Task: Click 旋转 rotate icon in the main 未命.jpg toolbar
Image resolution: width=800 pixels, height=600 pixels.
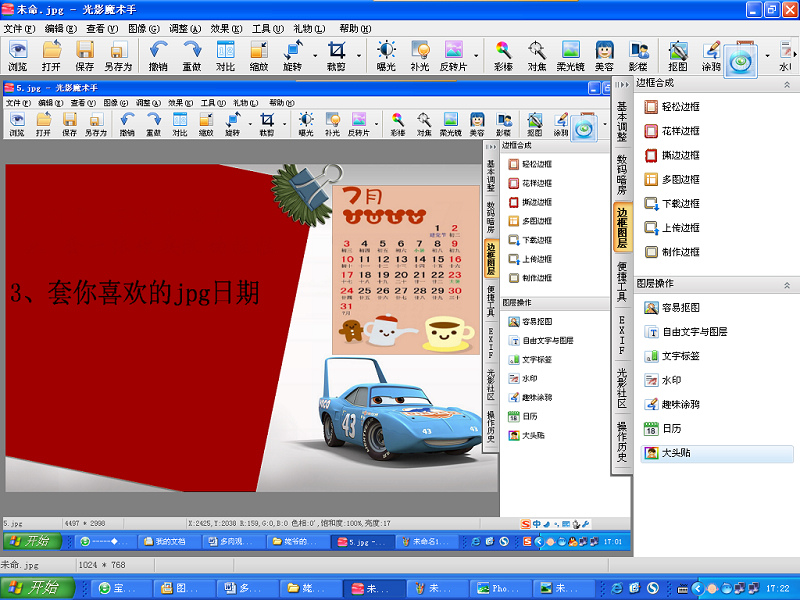Action: [293, 56]
